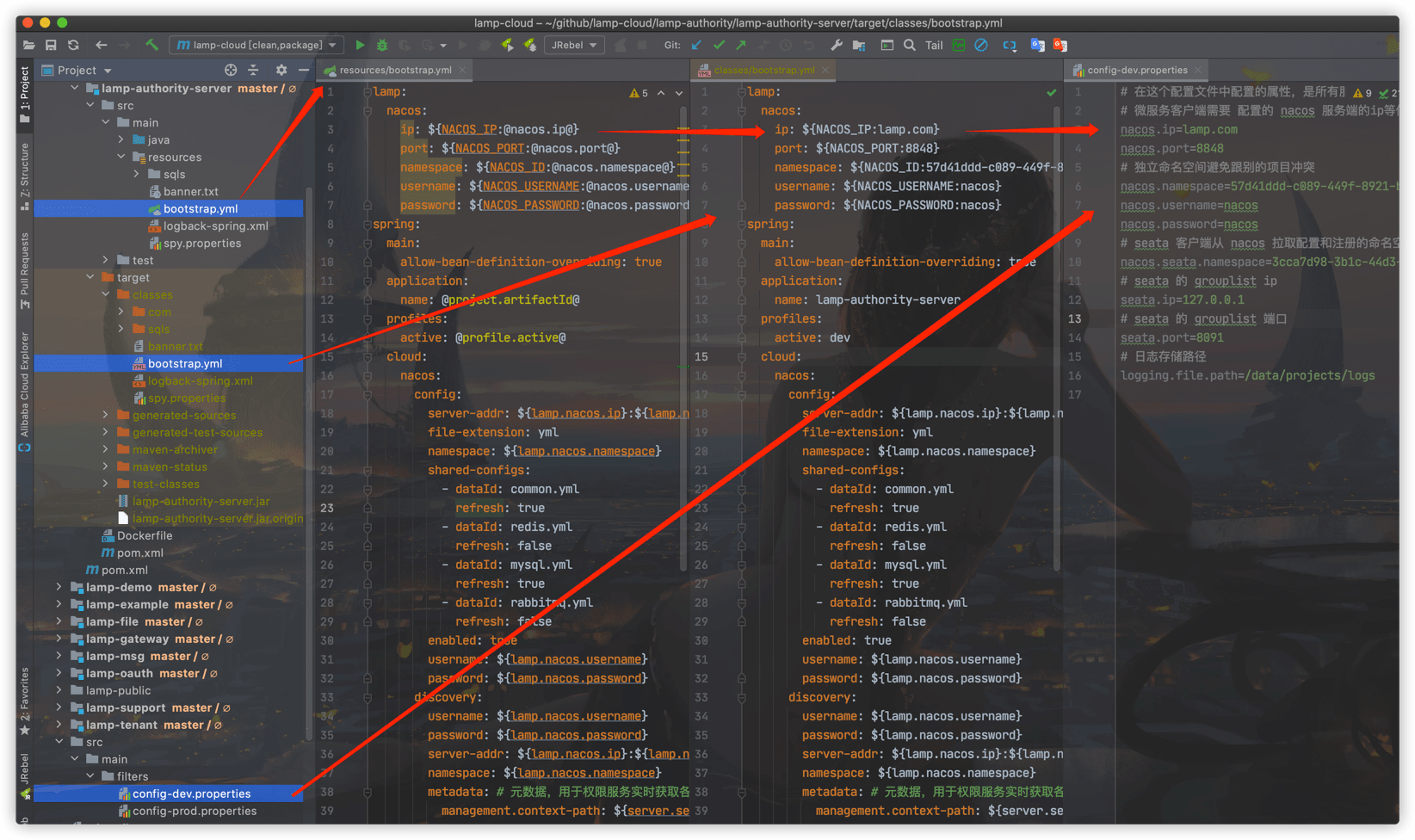
Task: Click the green Run button
Action: point(360,45)
